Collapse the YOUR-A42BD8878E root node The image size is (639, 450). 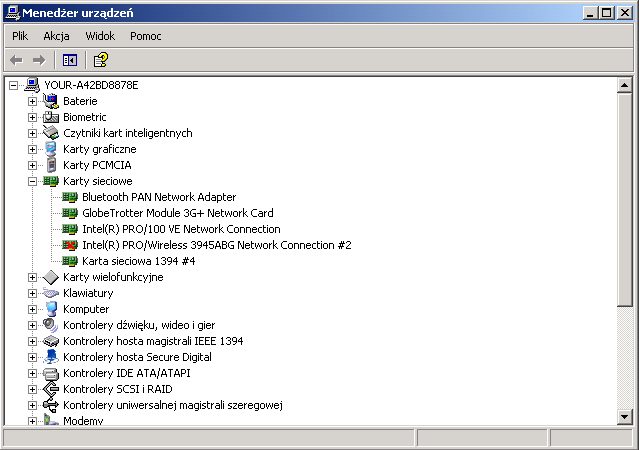[13, 85]
